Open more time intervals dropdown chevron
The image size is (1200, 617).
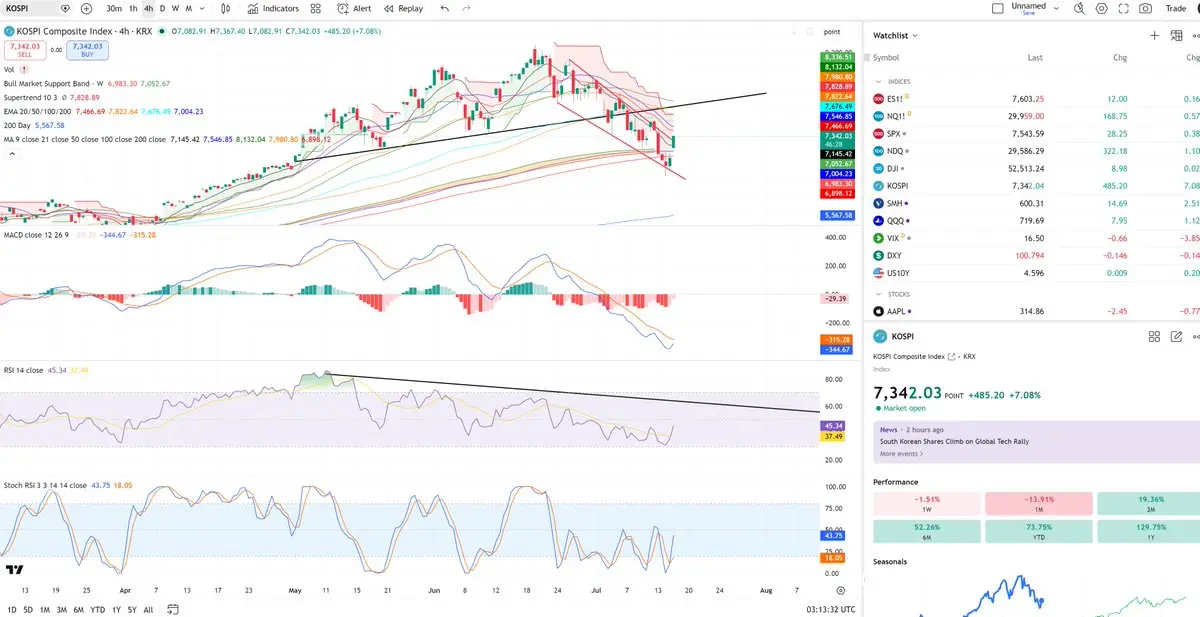(x=202, y=8)
